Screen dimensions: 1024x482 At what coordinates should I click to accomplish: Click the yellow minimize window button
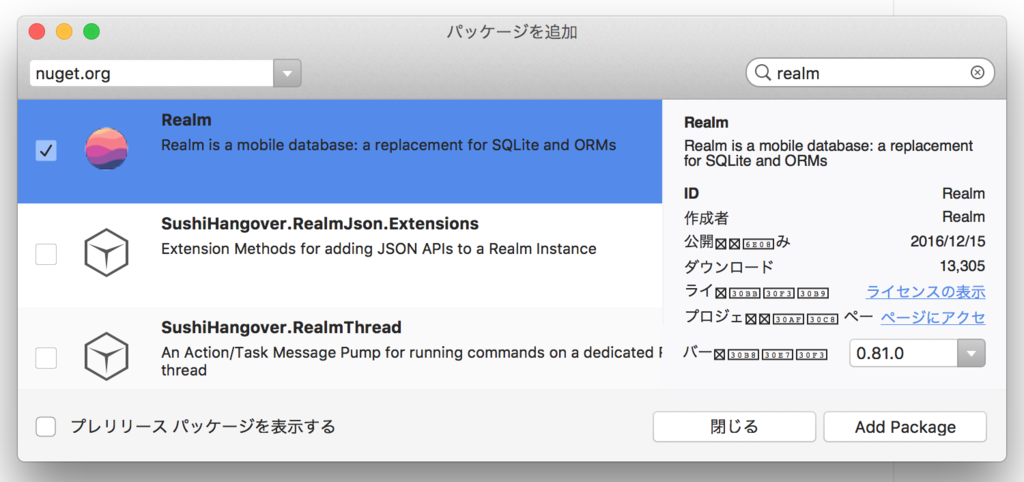[x=64, y=31]
